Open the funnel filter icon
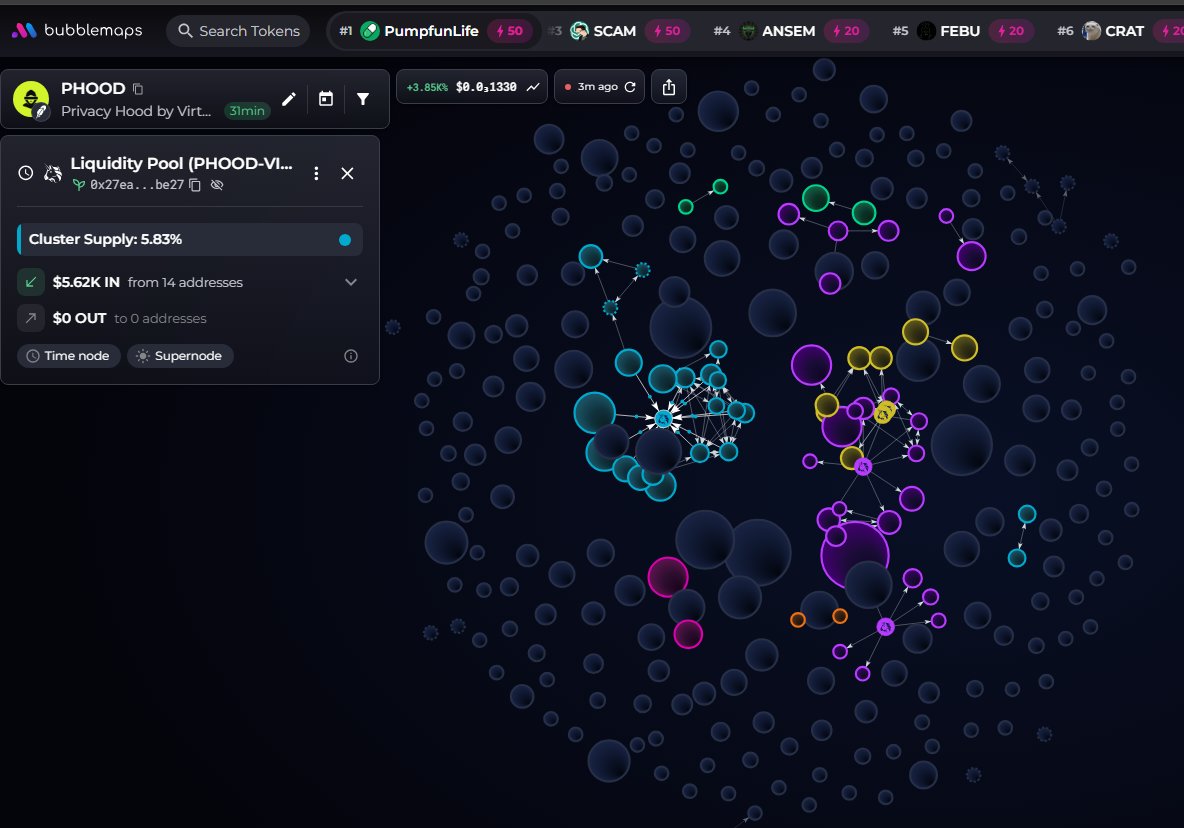The width and height of the screenshot is (1184, 828). 363,99
